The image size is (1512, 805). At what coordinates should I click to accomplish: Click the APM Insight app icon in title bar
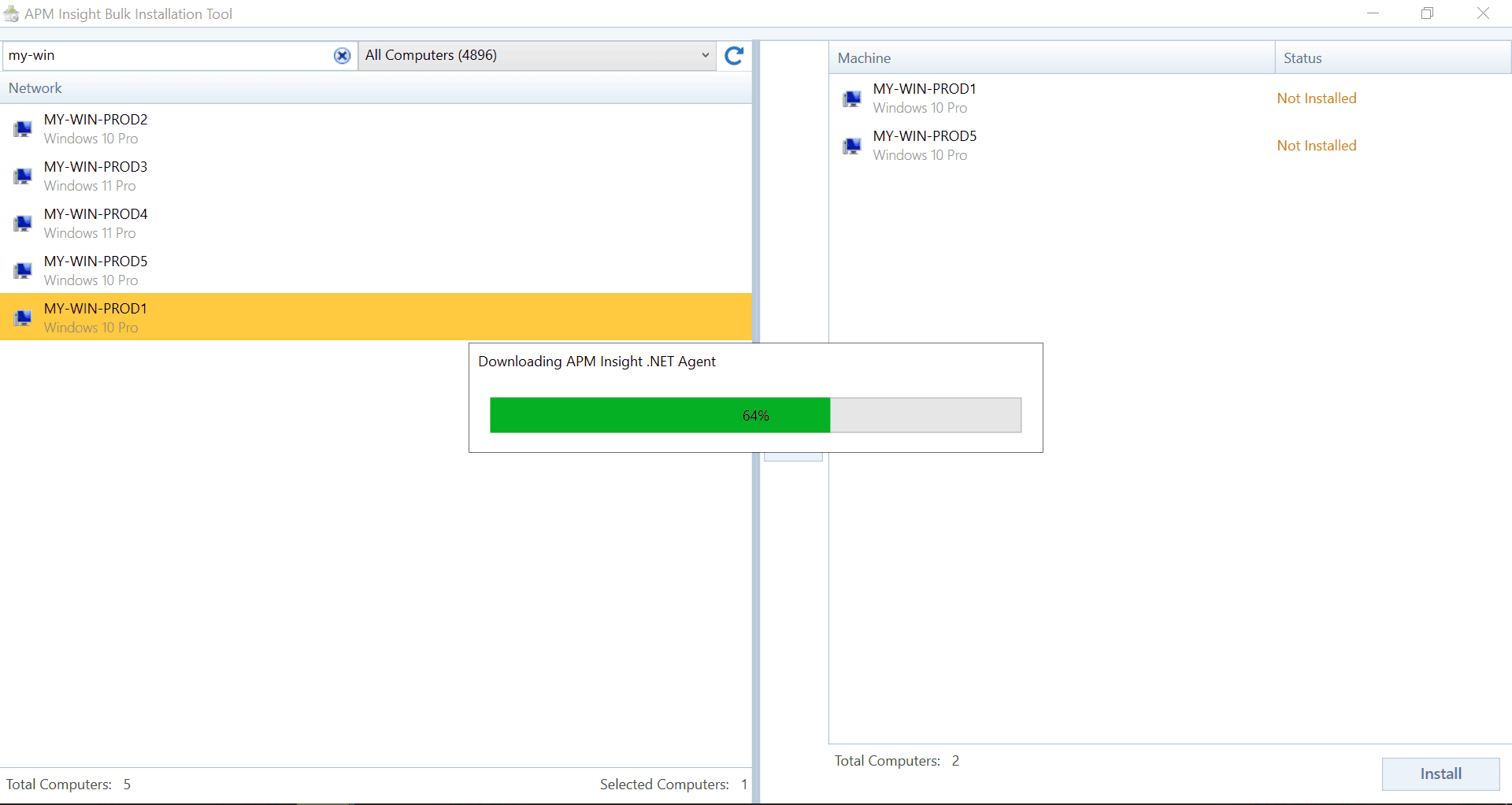pos(11,14)
